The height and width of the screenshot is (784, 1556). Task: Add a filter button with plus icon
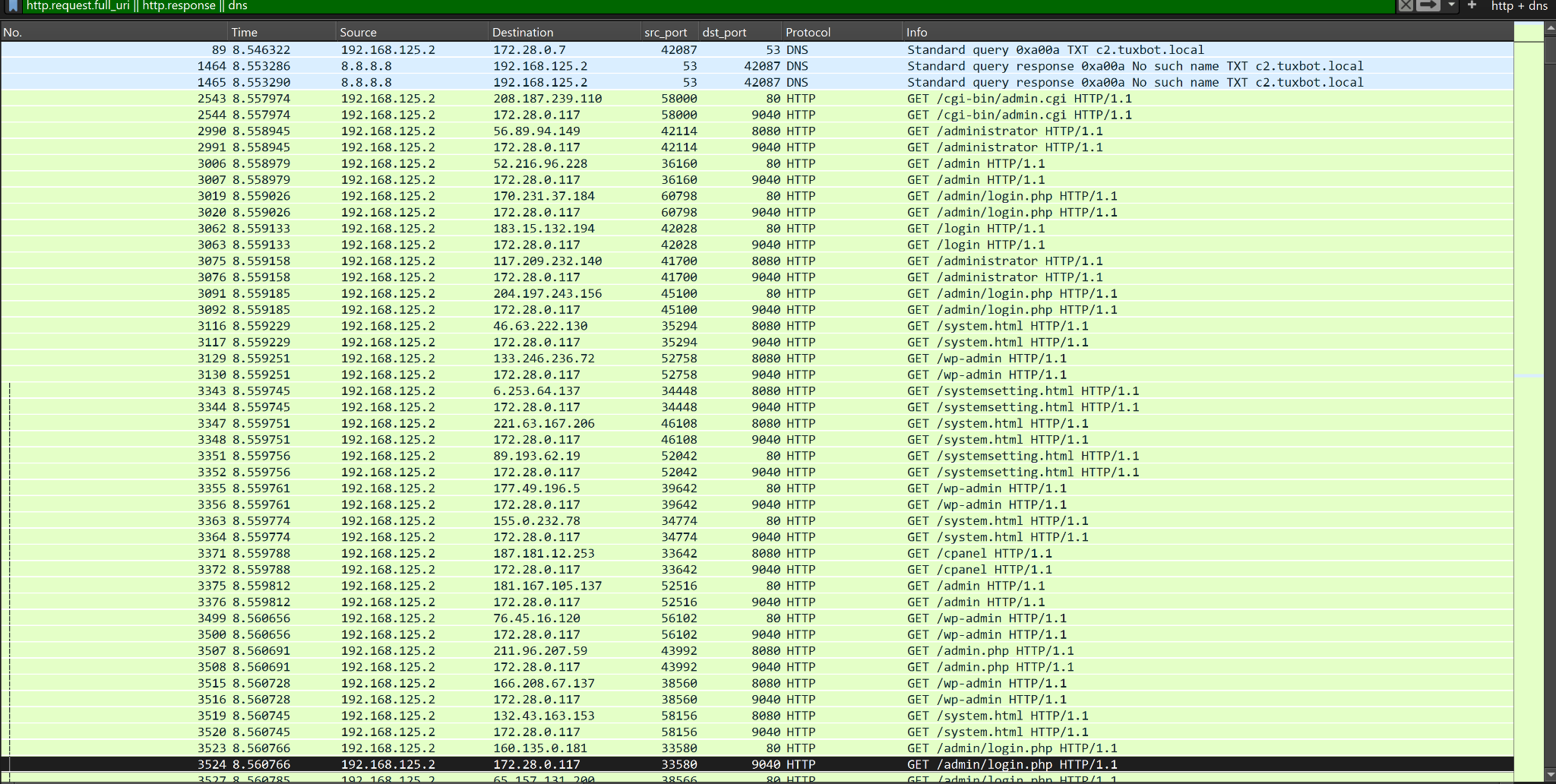pyautogui.click(x=1472, y=6)
